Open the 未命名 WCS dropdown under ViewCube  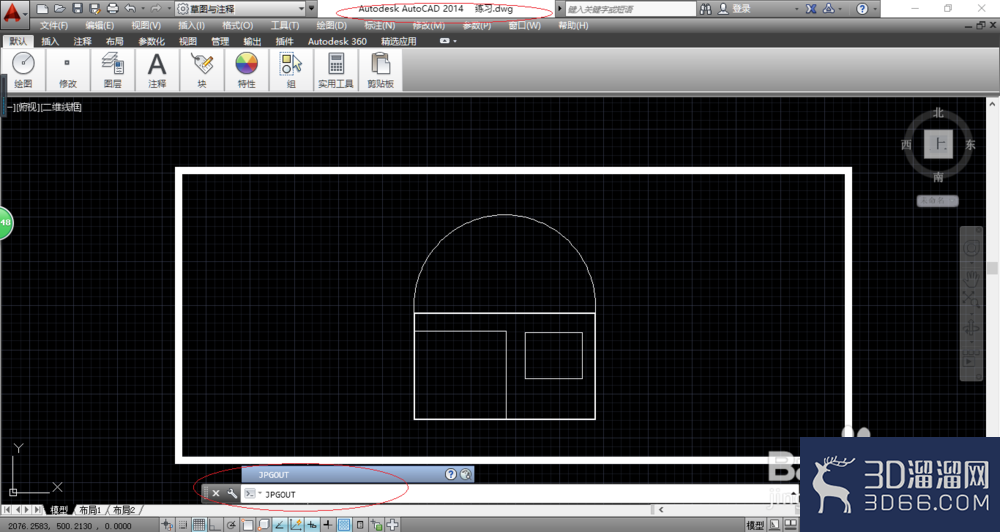click(x=938, y=200)
